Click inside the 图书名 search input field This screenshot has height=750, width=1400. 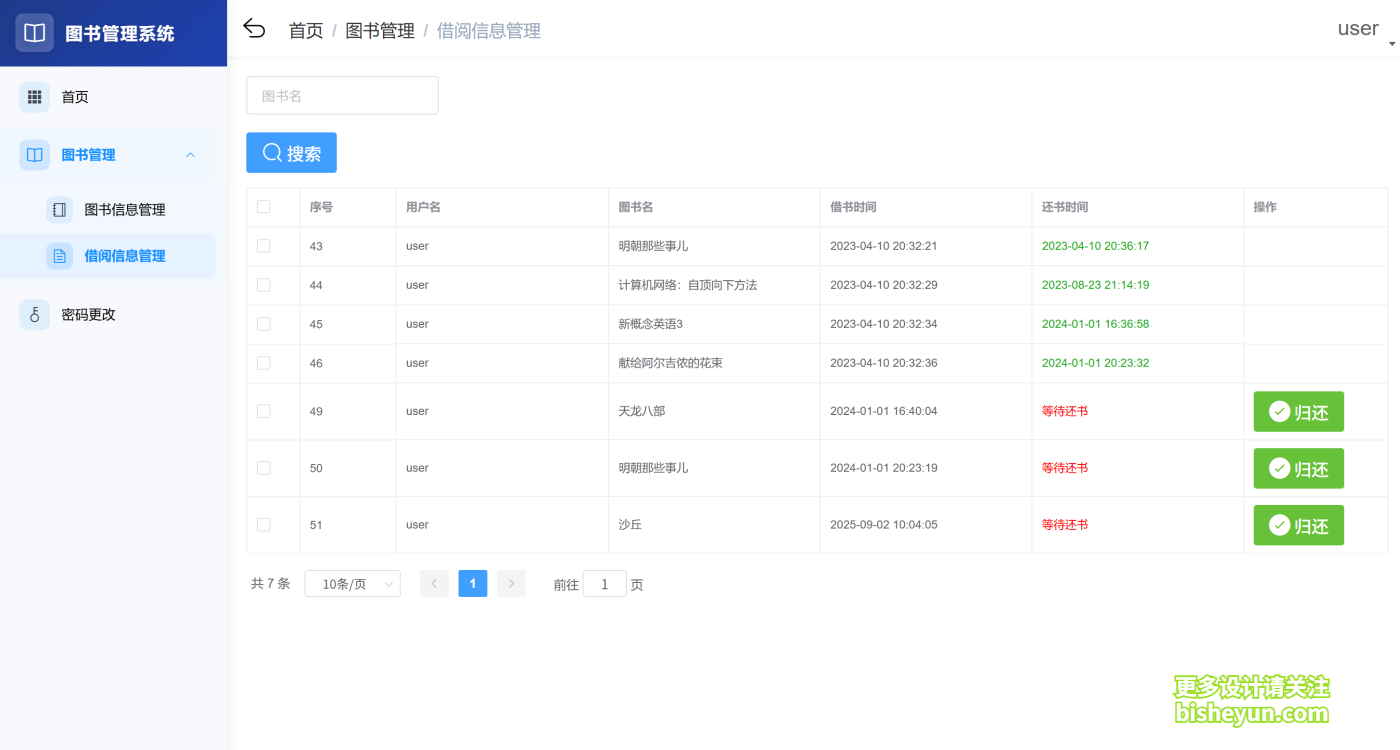point(342,95)
